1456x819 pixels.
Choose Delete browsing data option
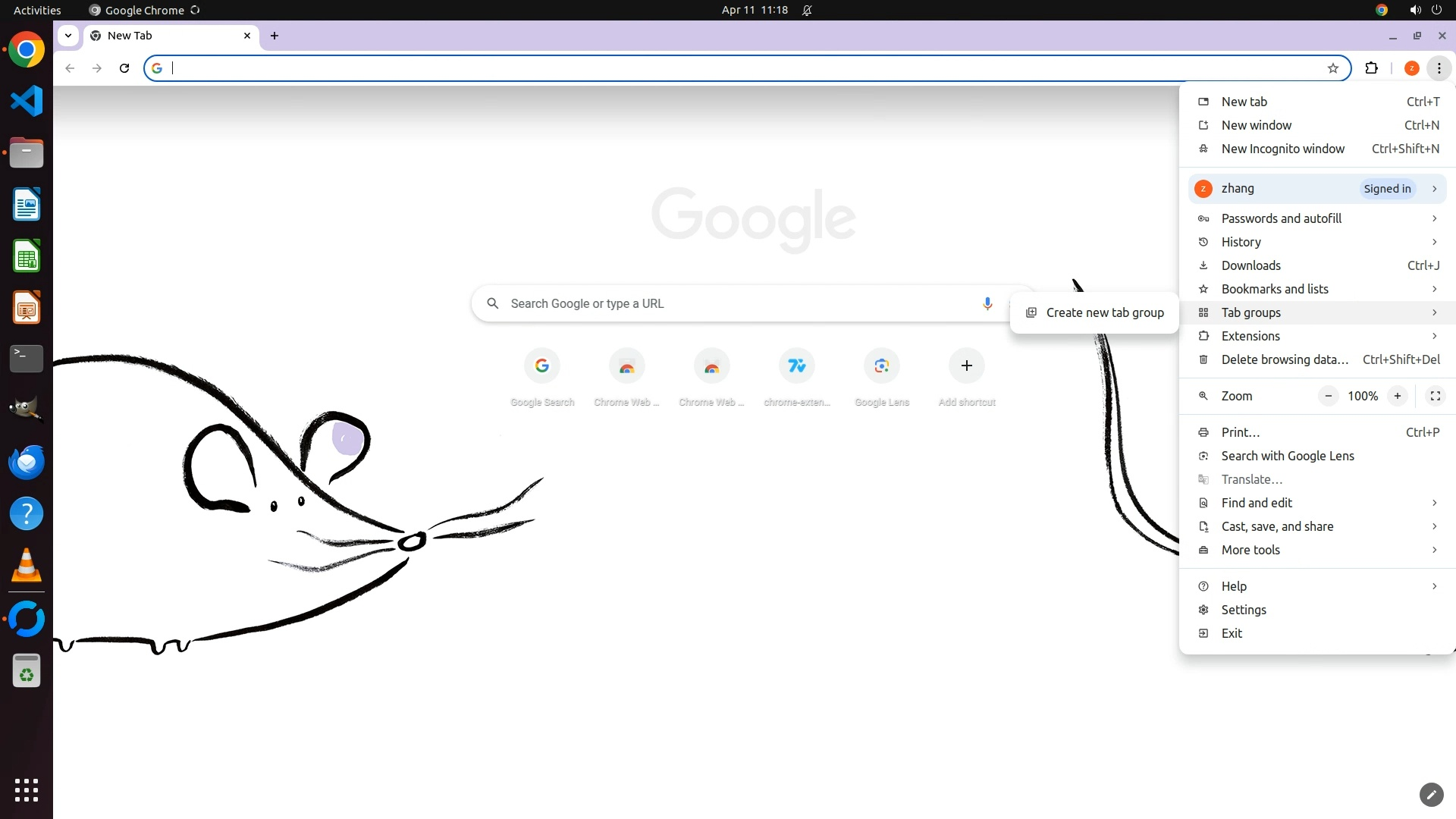[x=1284, y=359]
